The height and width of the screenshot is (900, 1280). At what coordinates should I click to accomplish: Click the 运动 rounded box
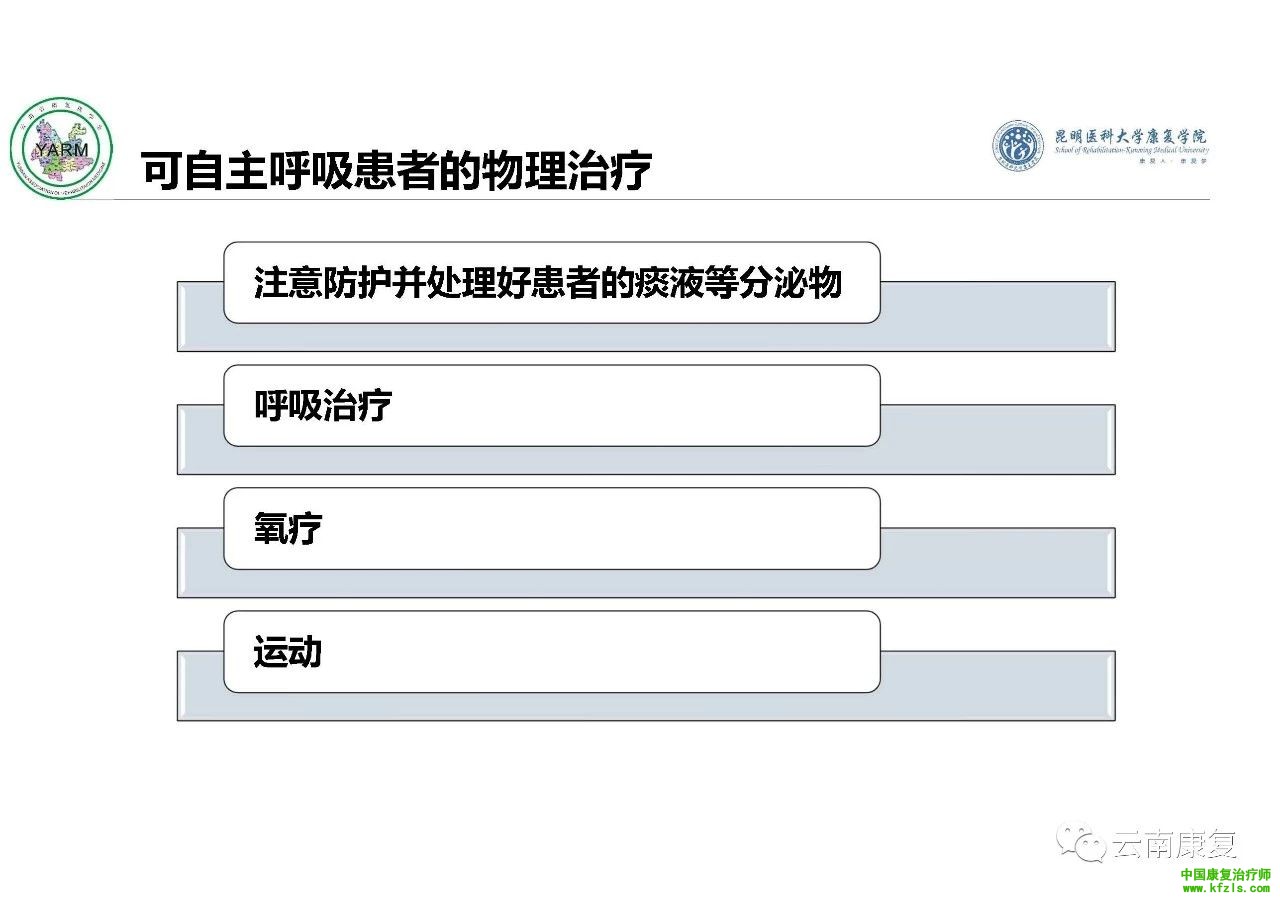pos(552,652)
